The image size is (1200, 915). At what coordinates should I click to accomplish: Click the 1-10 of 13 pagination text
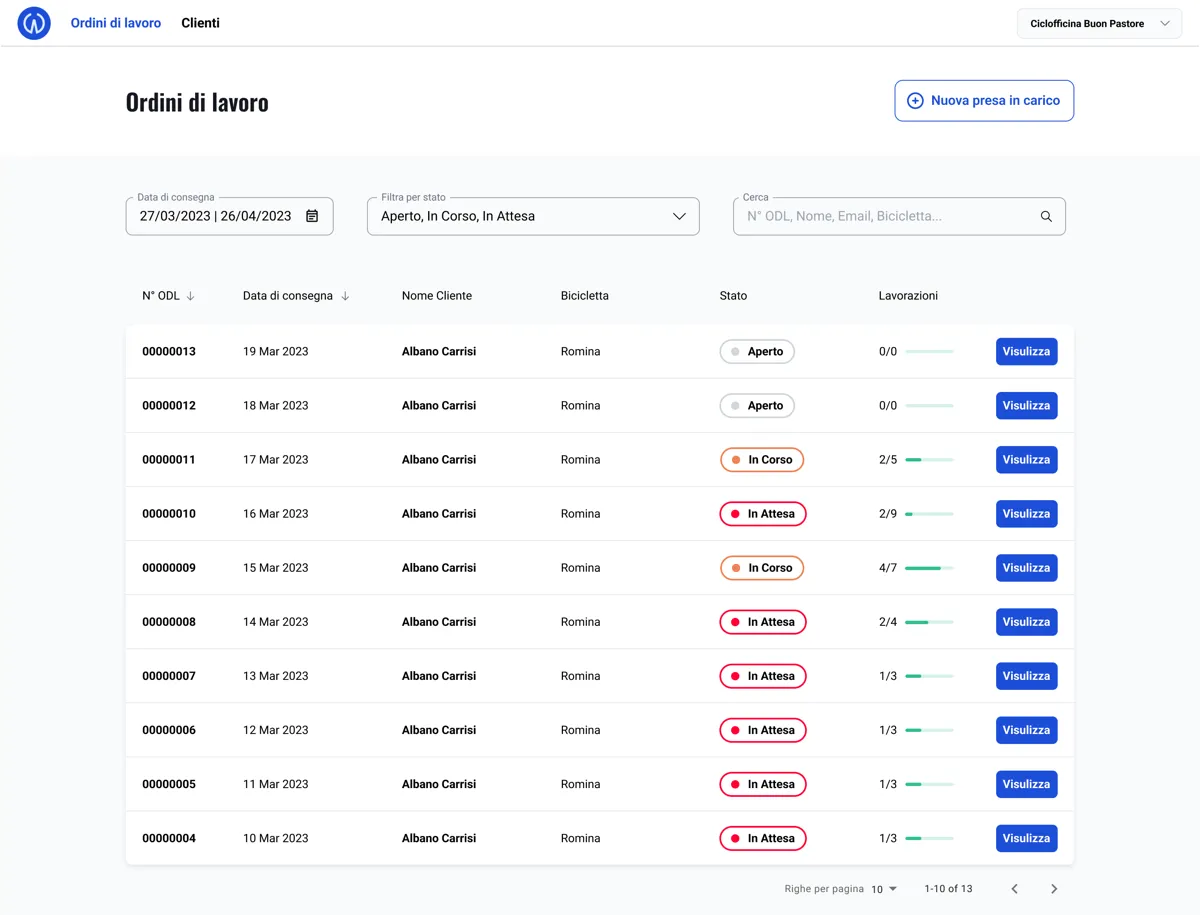click(948, 889)
